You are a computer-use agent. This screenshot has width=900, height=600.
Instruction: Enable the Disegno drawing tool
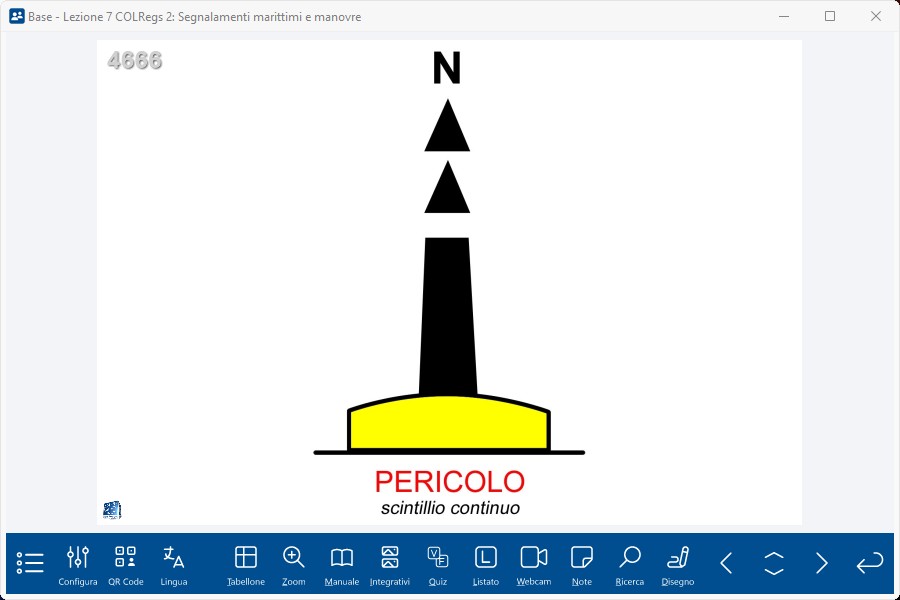pyautogui.click(x=678, y=564)
